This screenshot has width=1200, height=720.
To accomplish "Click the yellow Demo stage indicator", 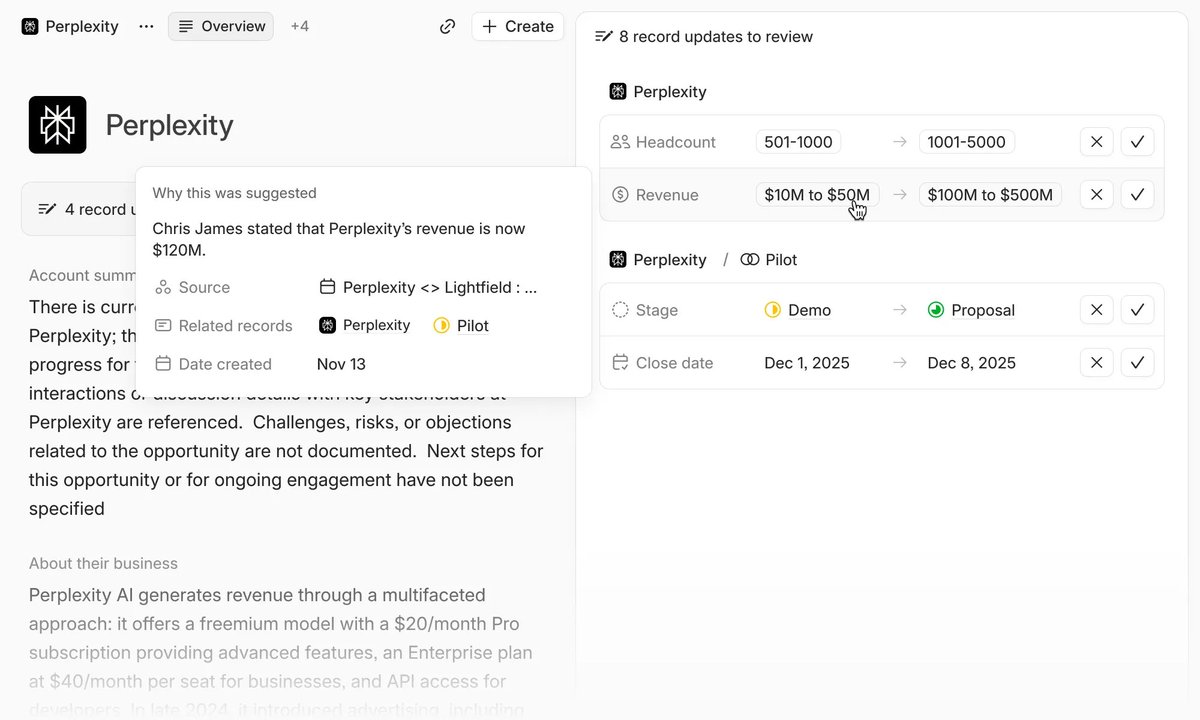I will point(772,310).
